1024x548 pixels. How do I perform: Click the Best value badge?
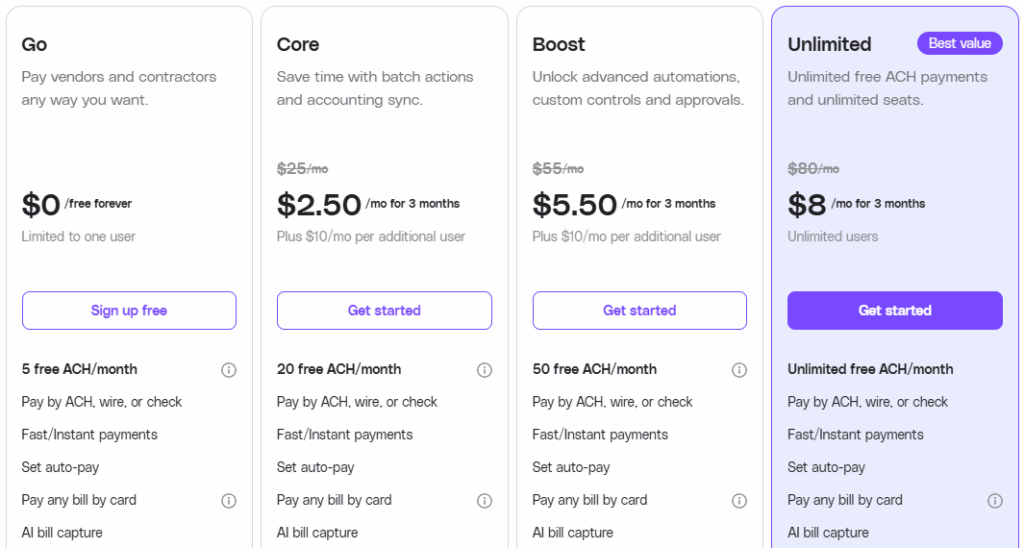point(959,43)
